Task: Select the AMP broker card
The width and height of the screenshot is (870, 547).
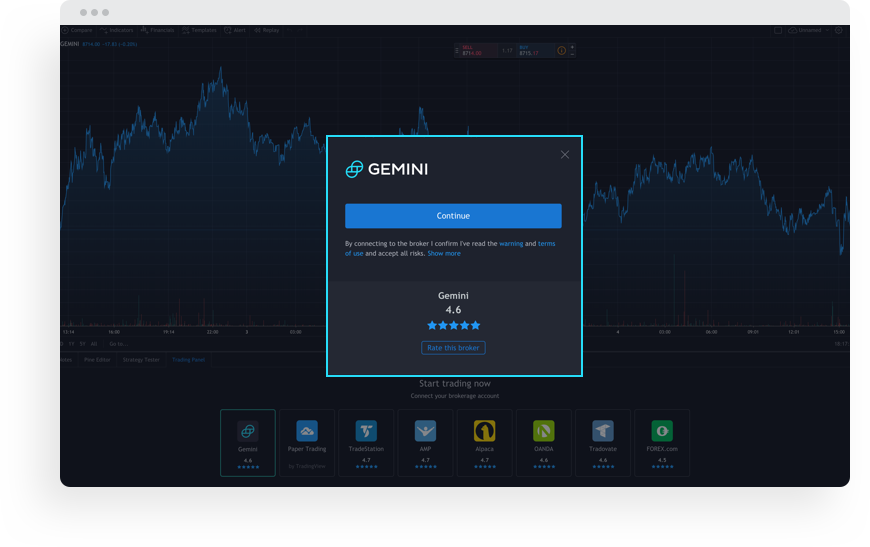Action: pyautogui.click(x=425, y=443)
